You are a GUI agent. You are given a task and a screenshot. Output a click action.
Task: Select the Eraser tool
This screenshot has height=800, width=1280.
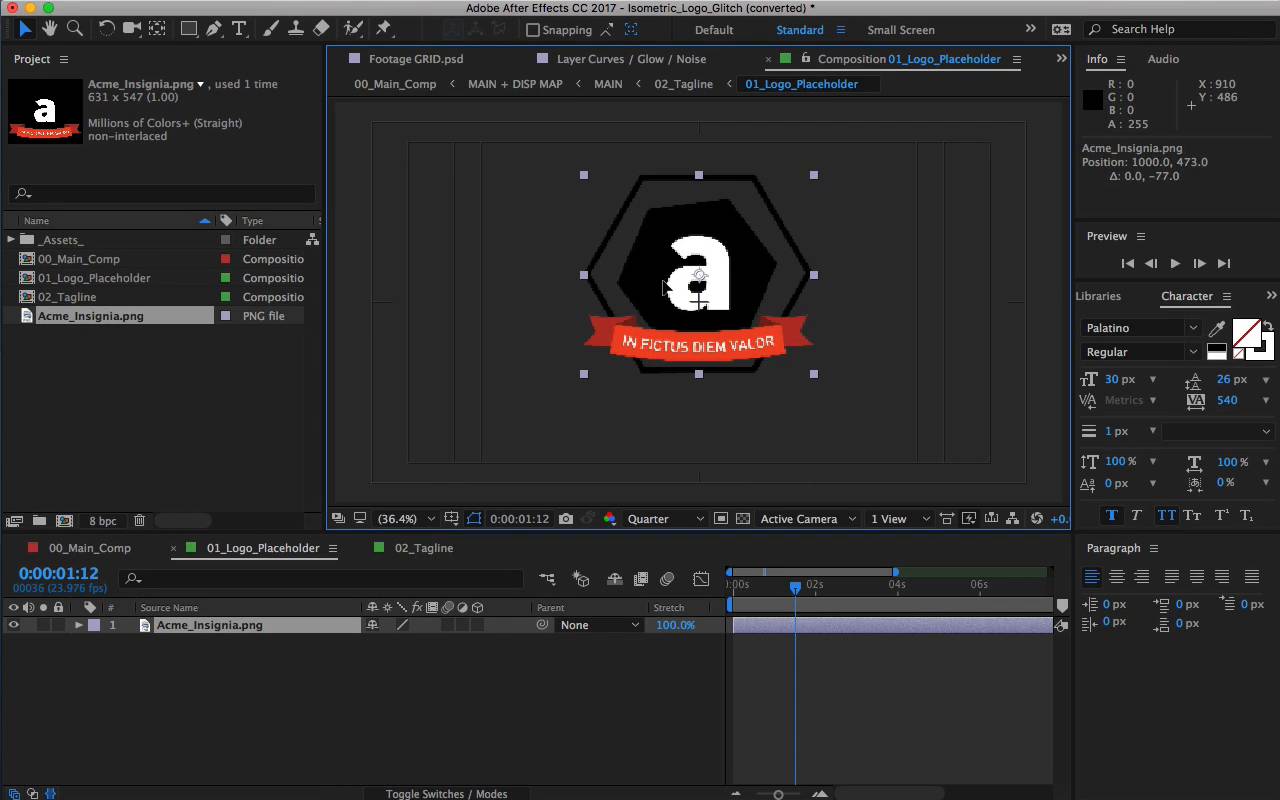321,29
